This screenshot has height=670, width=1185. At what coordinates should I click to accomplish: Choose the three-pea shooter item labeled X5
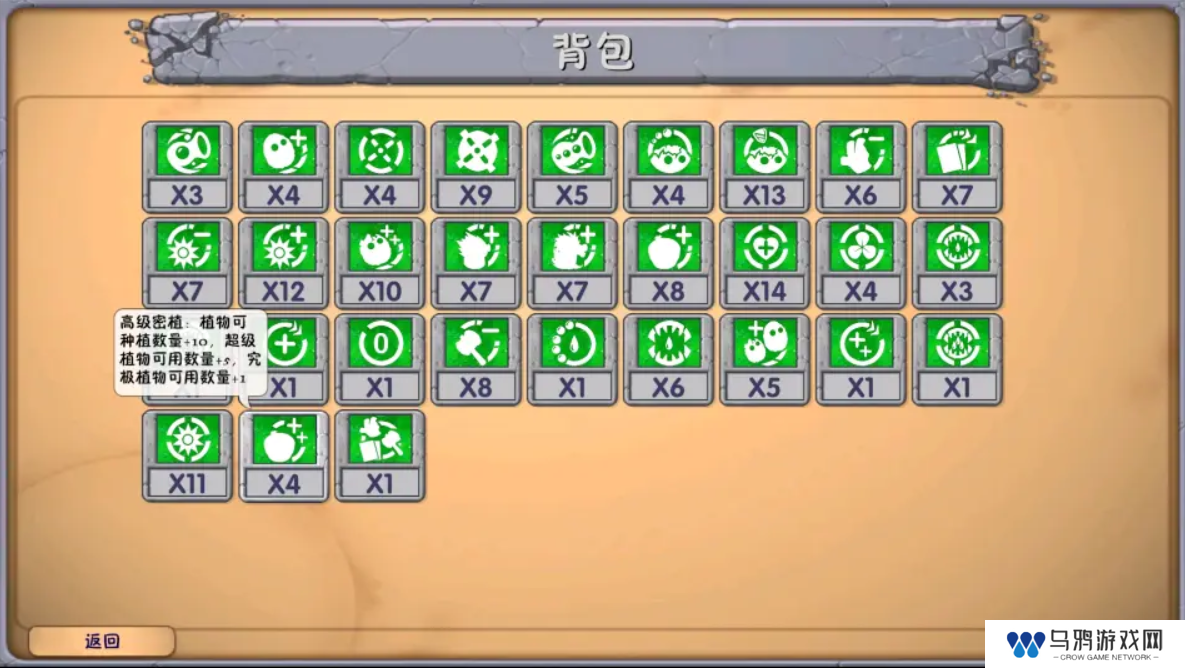(x=572, y=167)
